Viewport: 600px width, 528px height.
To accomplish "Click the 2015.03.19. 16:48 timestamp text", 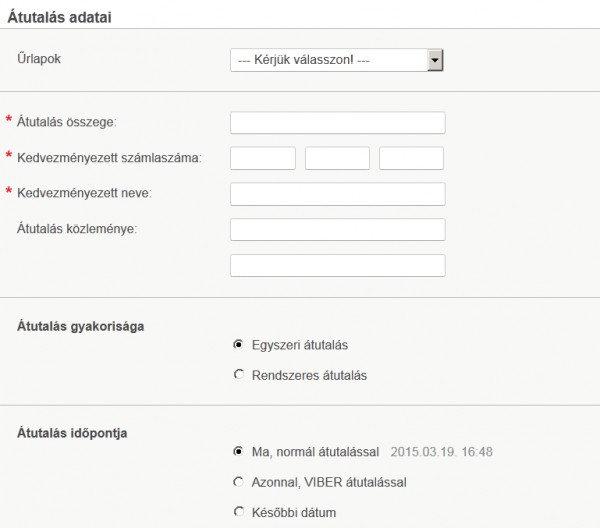I will pos(442,452).
